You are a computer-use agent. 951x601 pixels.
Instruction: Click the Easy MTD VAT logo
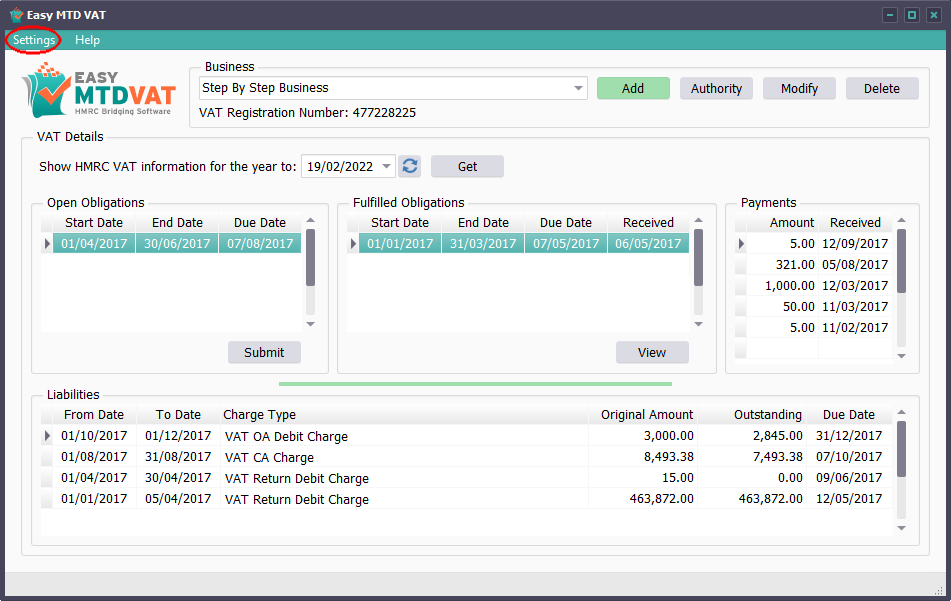tap(99, 90)
